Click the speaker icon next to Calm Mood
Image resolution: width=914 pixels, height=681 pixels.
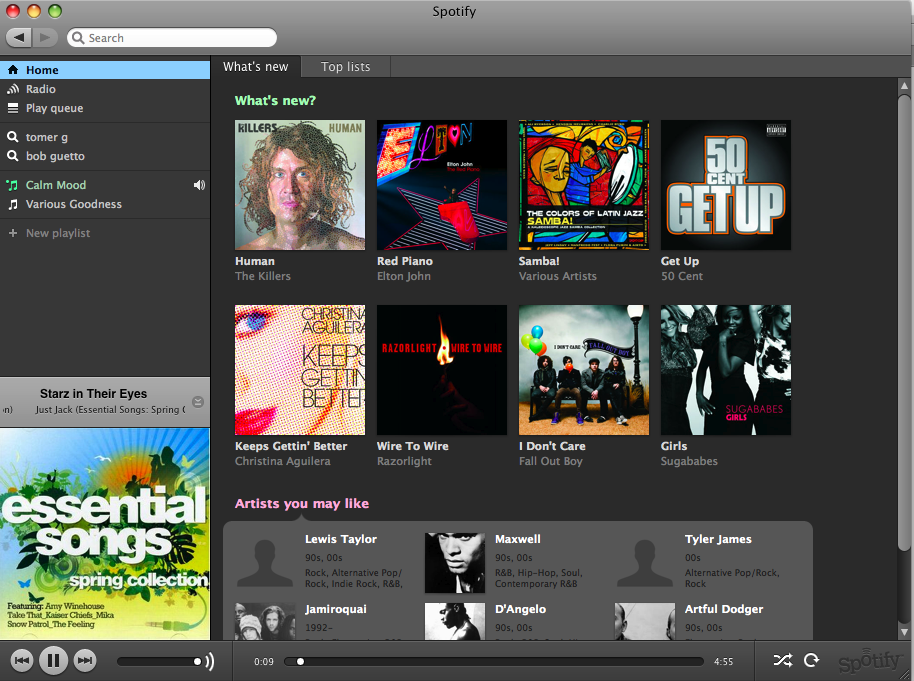pos(199,185)
